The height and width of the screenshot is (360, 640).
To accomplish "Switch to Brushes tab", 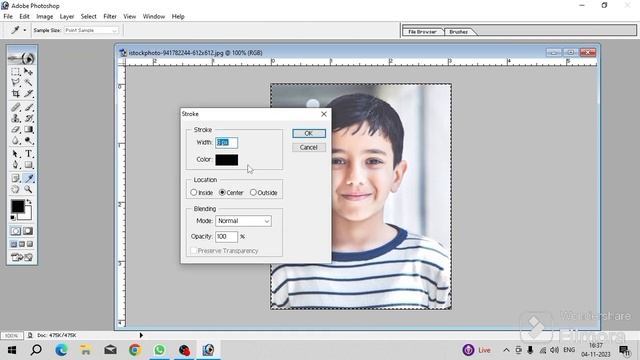I will coord(458,31).
